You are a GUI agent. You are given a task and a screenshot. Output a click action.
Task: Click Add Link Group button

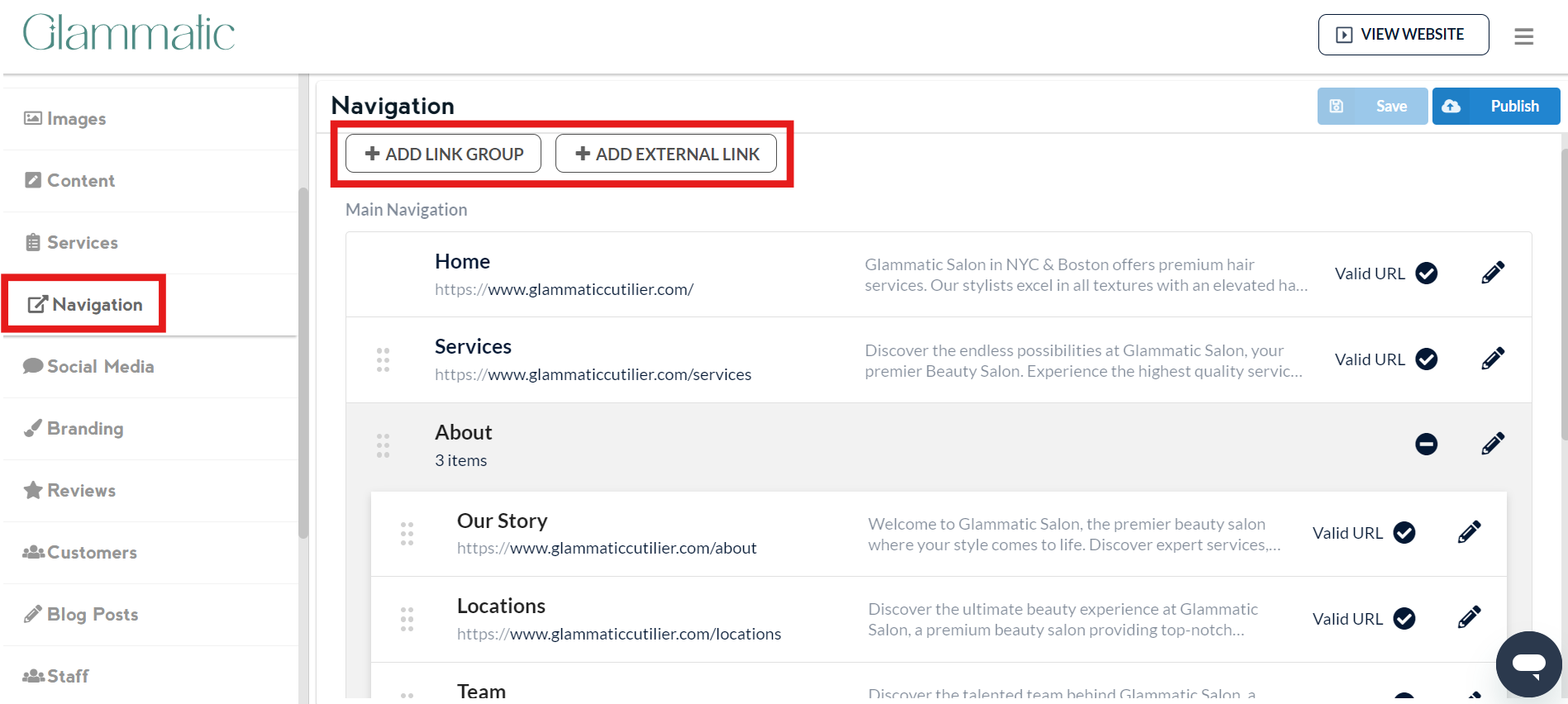(x=443, y=154)
